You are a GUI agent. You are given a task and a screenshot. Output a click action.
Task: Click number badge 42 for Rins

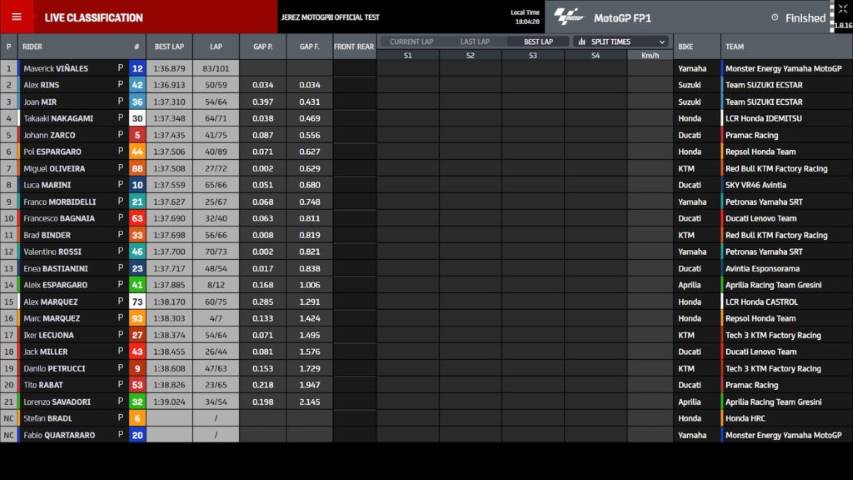click(137, 85)
